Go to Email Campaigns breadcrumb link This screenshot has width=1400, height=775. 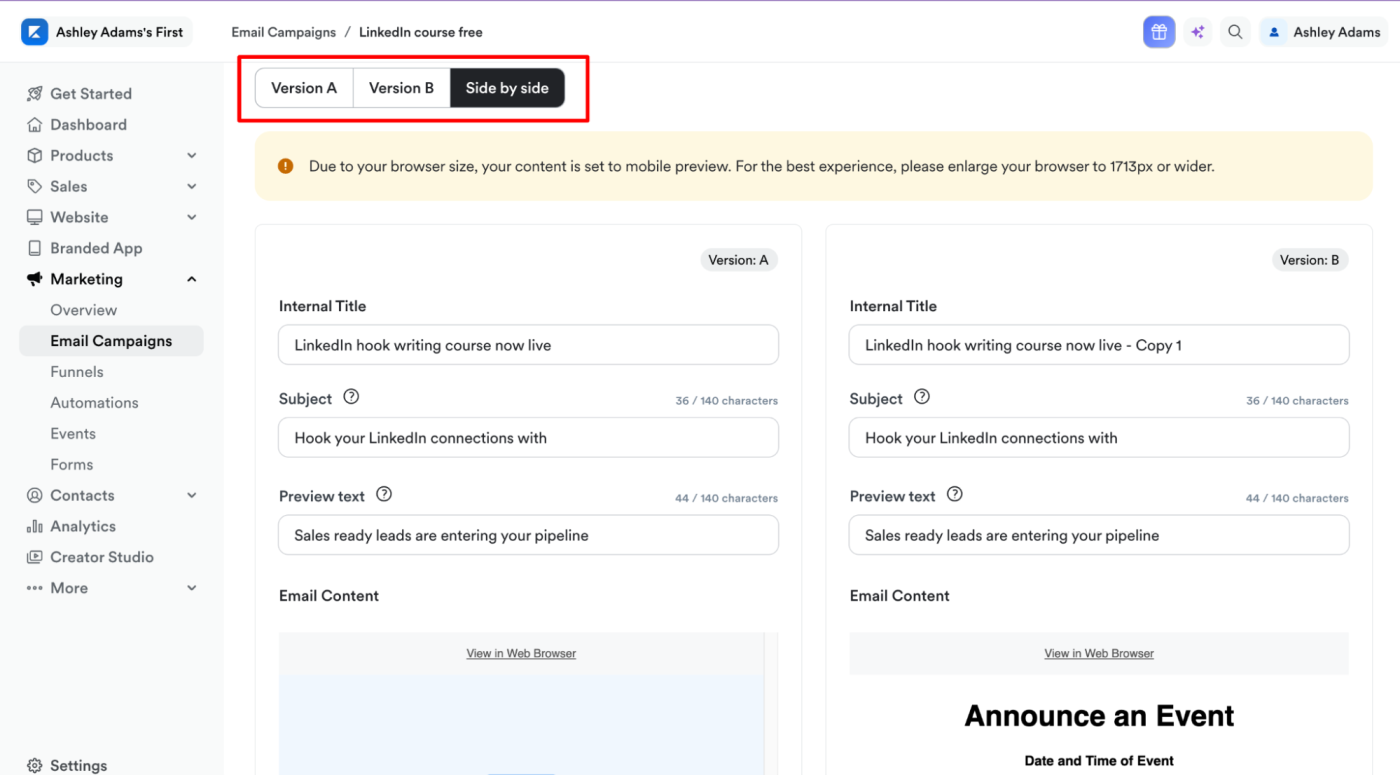[284, 32]
